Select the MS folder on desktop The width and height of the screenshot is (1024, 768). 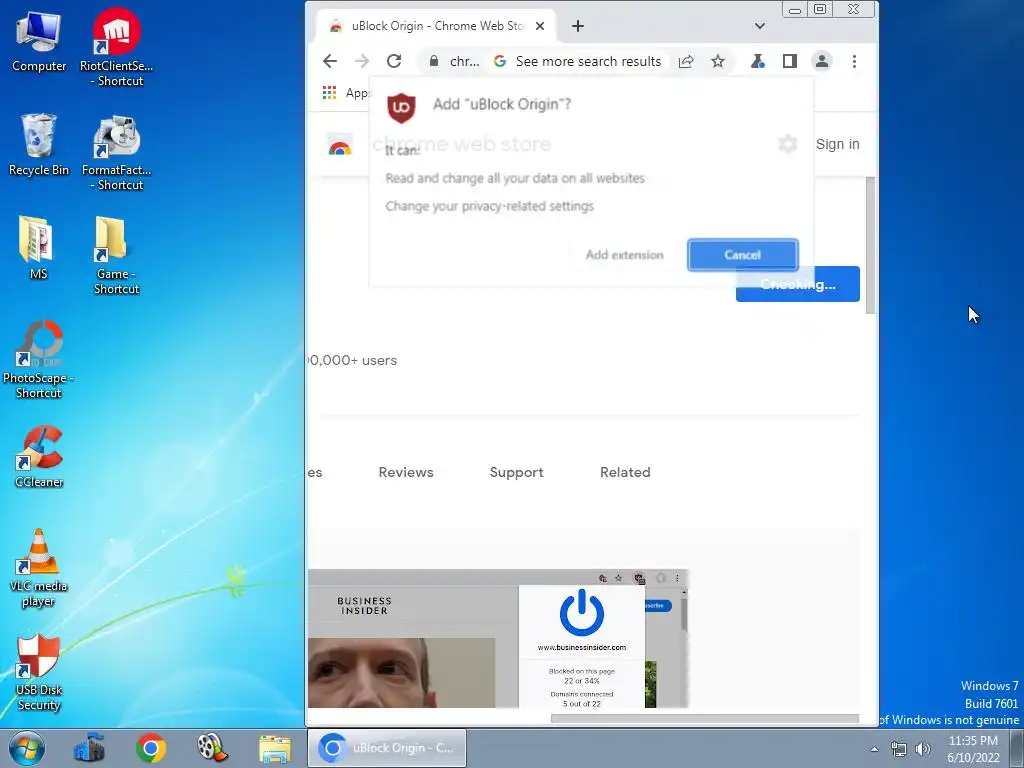pyautogui.click(x=38, y=248)
